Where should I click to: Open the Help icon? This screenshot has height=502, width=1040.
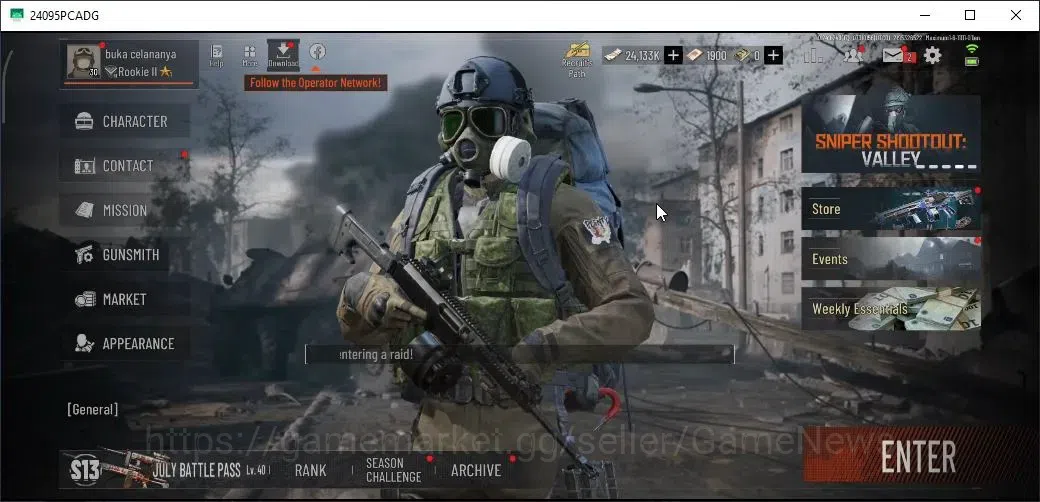(x=216, y=56)
